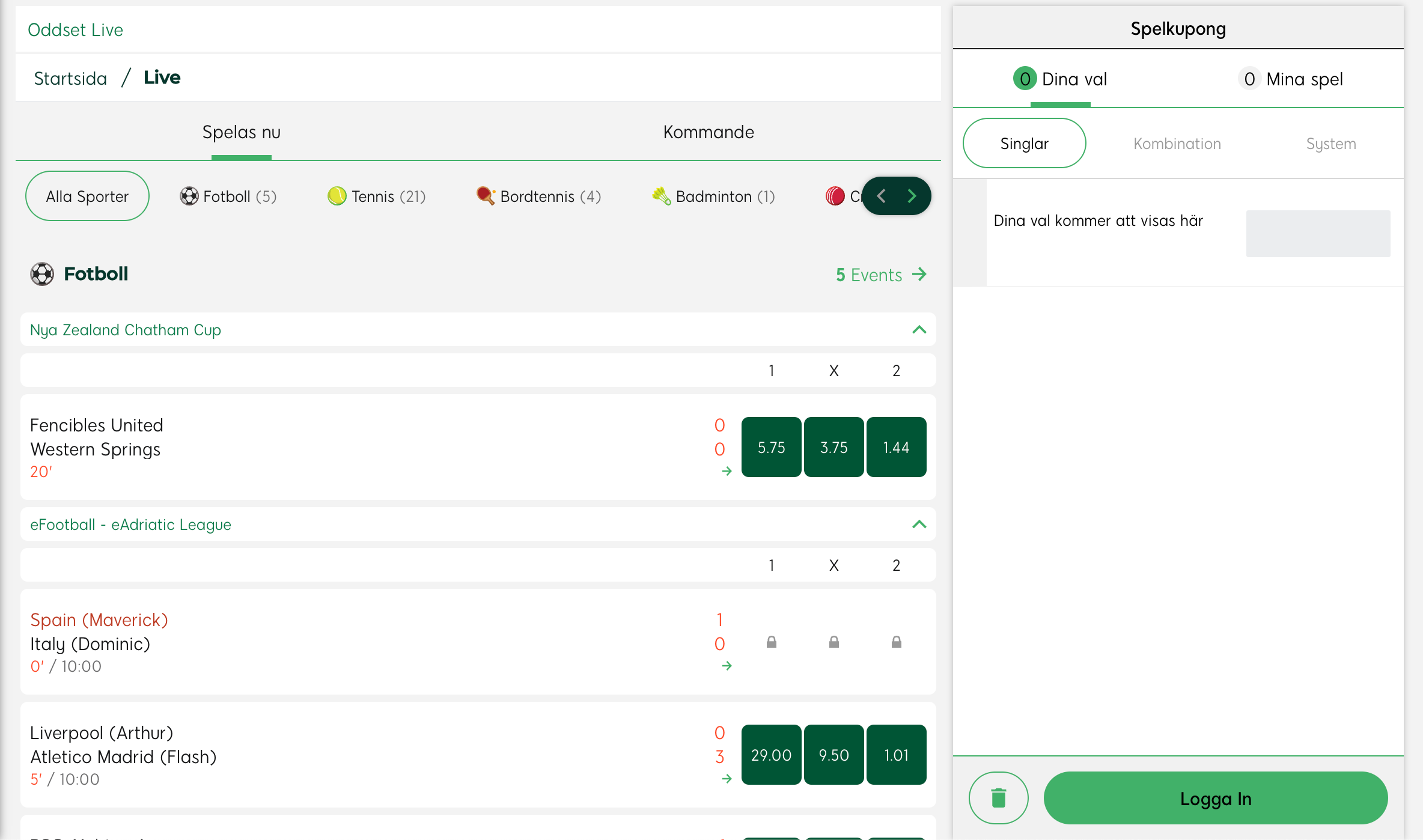Open Fencibles United match details arrow
The image size is (1423, 840).
tap(727, 471)
